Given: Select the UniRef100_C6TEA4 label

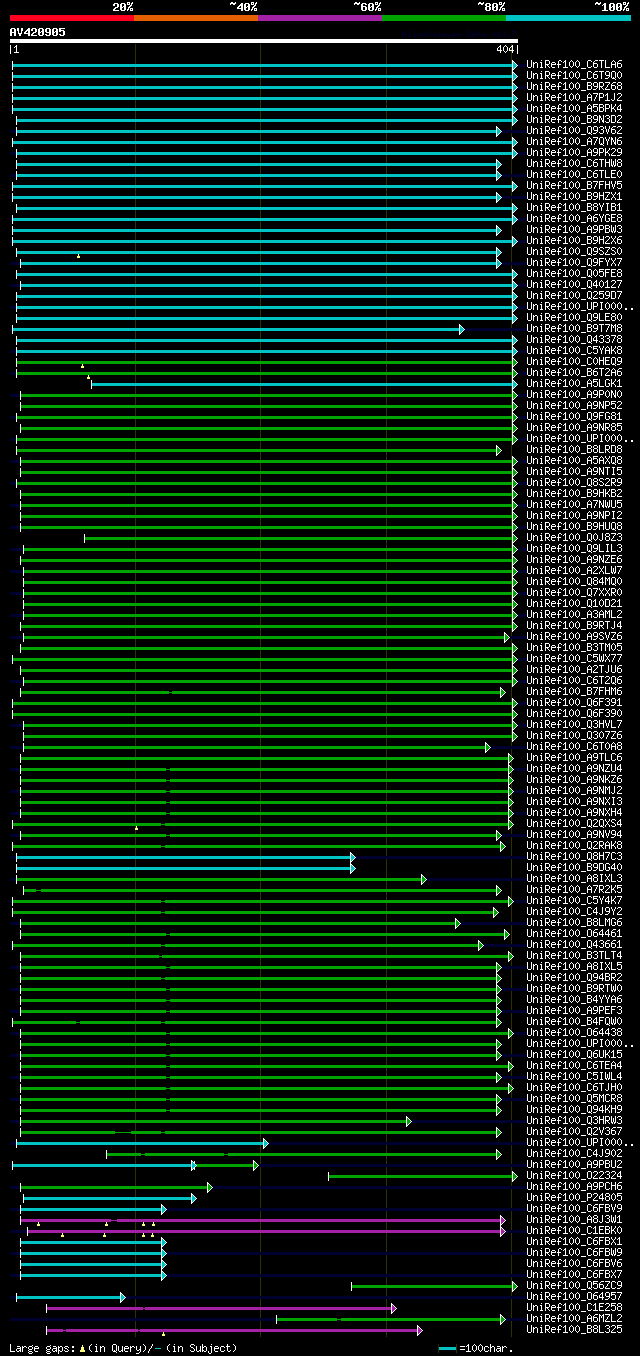Looking at the screenshot, I should tap(574, 1065).
